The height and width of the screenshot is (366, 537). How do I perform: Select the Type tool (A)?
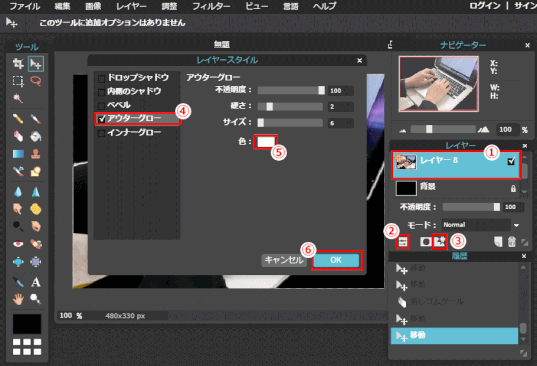[x=36, y=282]
